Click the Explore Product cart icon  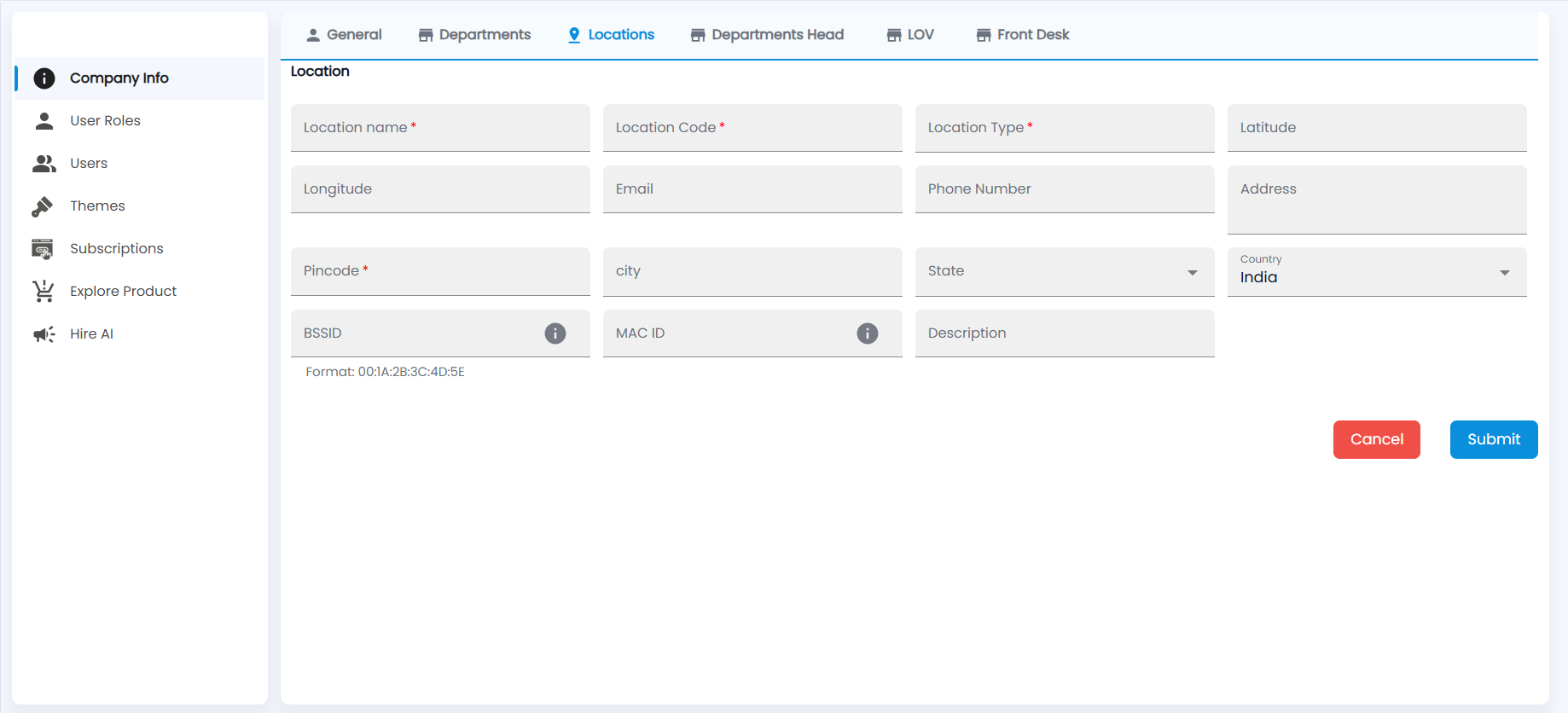(44, 291)
